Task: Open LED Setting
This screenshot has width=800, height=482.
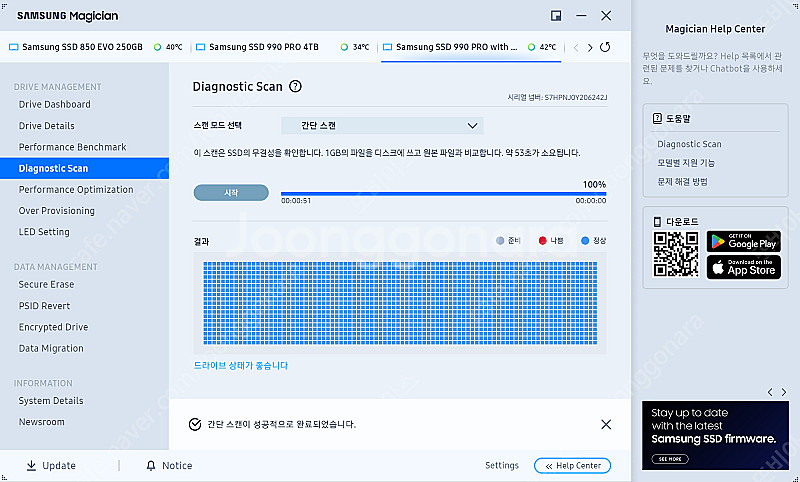Action: coord(44,232)
